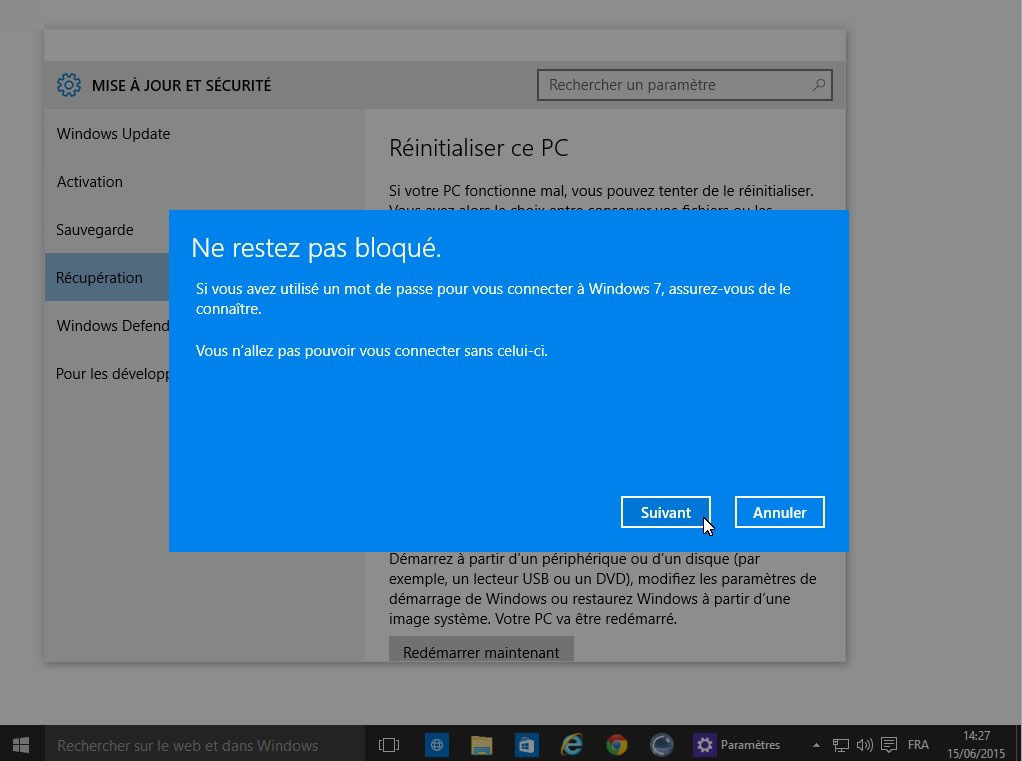This screenshot has height=761, width=1022.
Task: Open the Action Center notifications icon
Action: (x=888, y=745)
